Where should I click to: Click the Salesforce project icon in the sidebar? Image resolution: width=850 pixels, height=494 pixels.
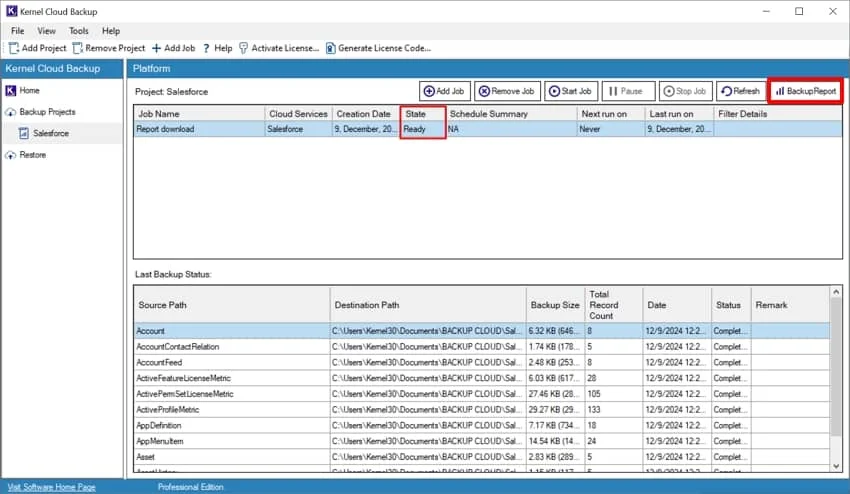[24, 133]
